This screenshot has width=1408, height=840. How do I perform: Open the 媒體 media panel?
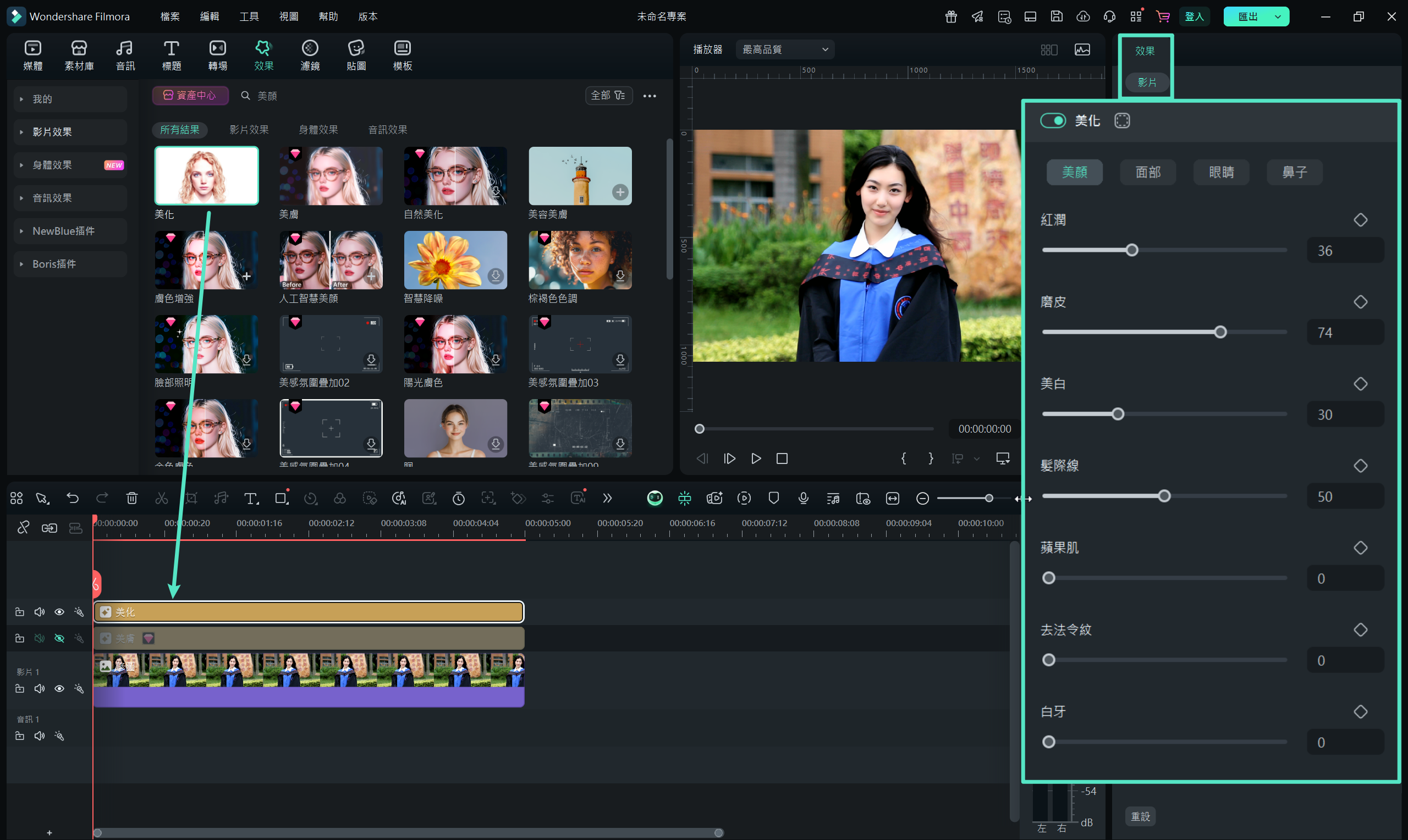[x=33, y=56]
